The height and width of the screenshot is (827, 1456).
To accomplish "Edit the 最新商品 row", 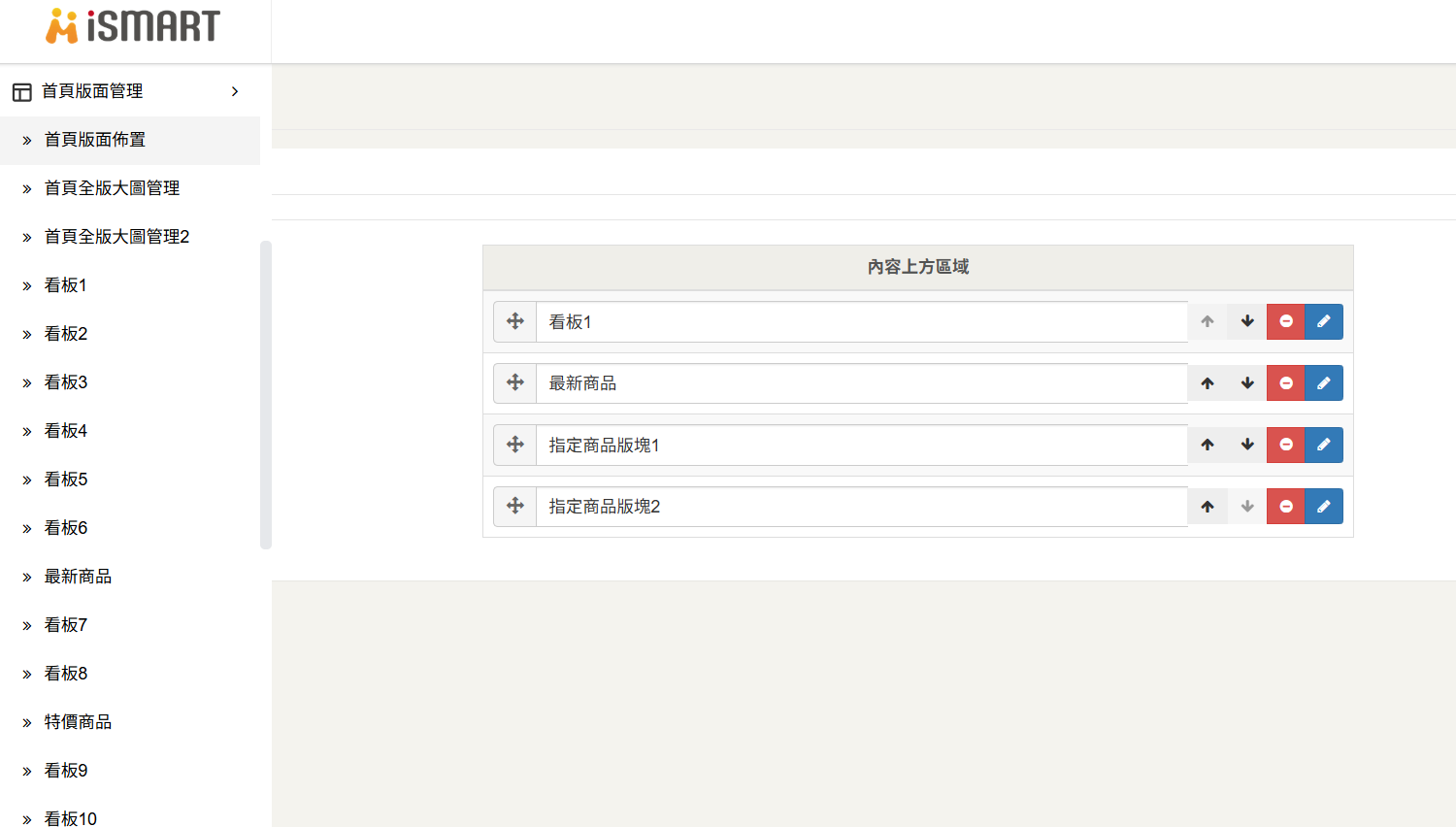I will (x=1324, y=382).
